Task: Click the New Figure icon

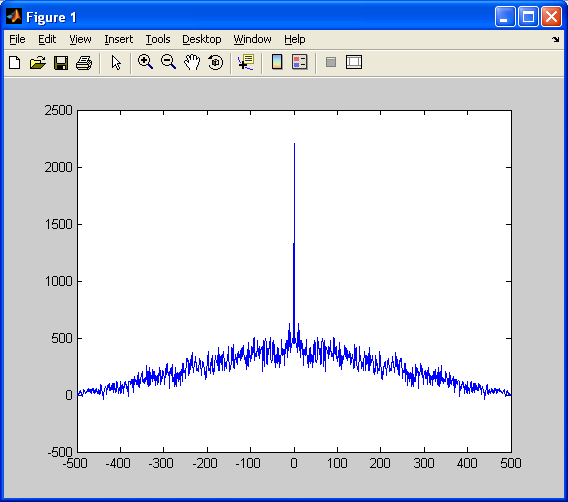Action: [14, 62]
